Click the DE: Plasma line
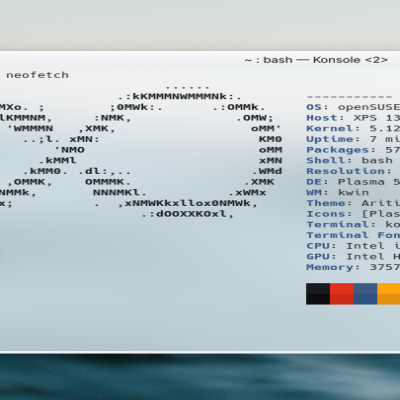 pos(353,182)
